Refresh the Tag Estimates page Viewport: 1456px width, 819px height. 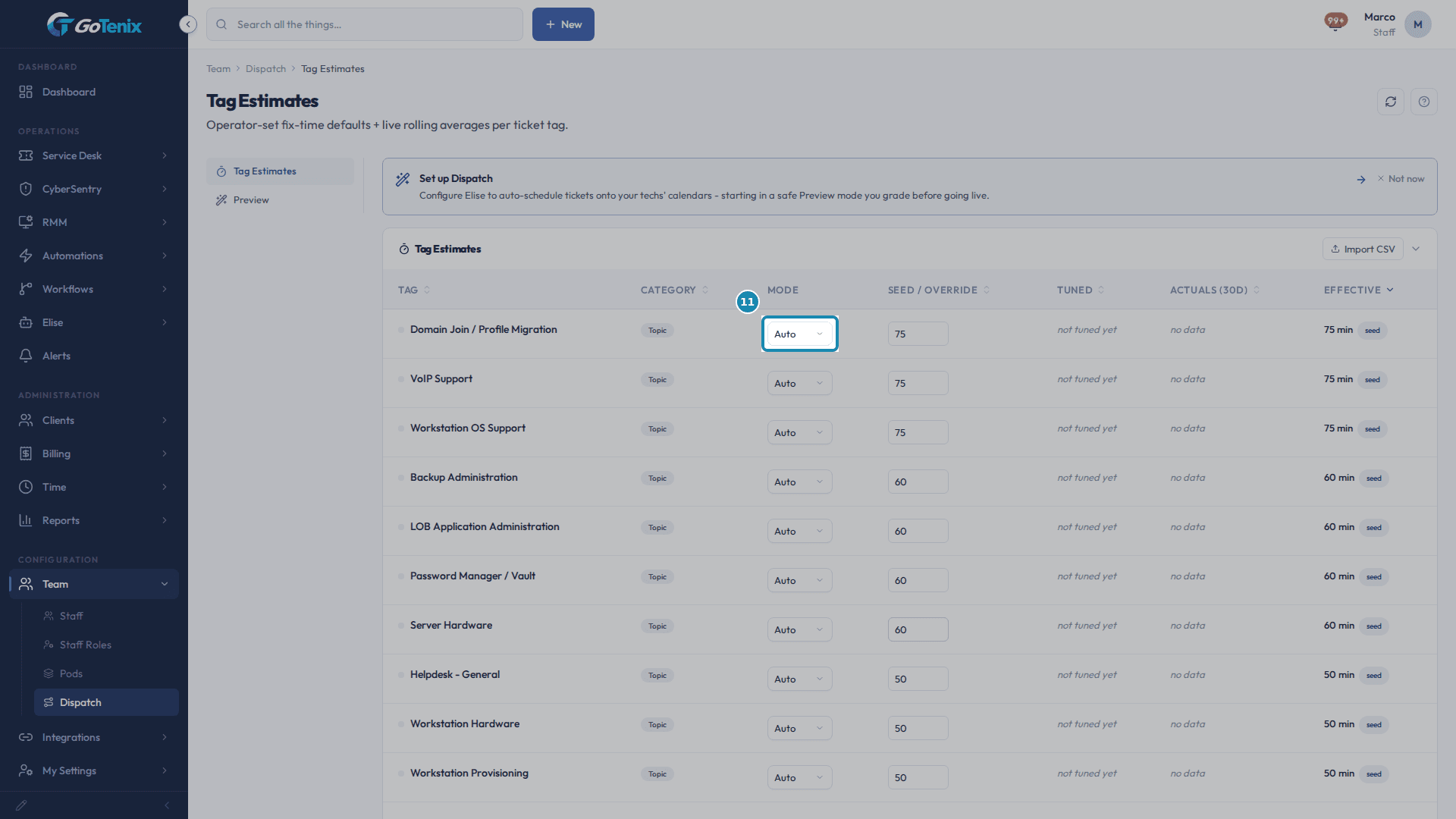(x=1390, y=102)
